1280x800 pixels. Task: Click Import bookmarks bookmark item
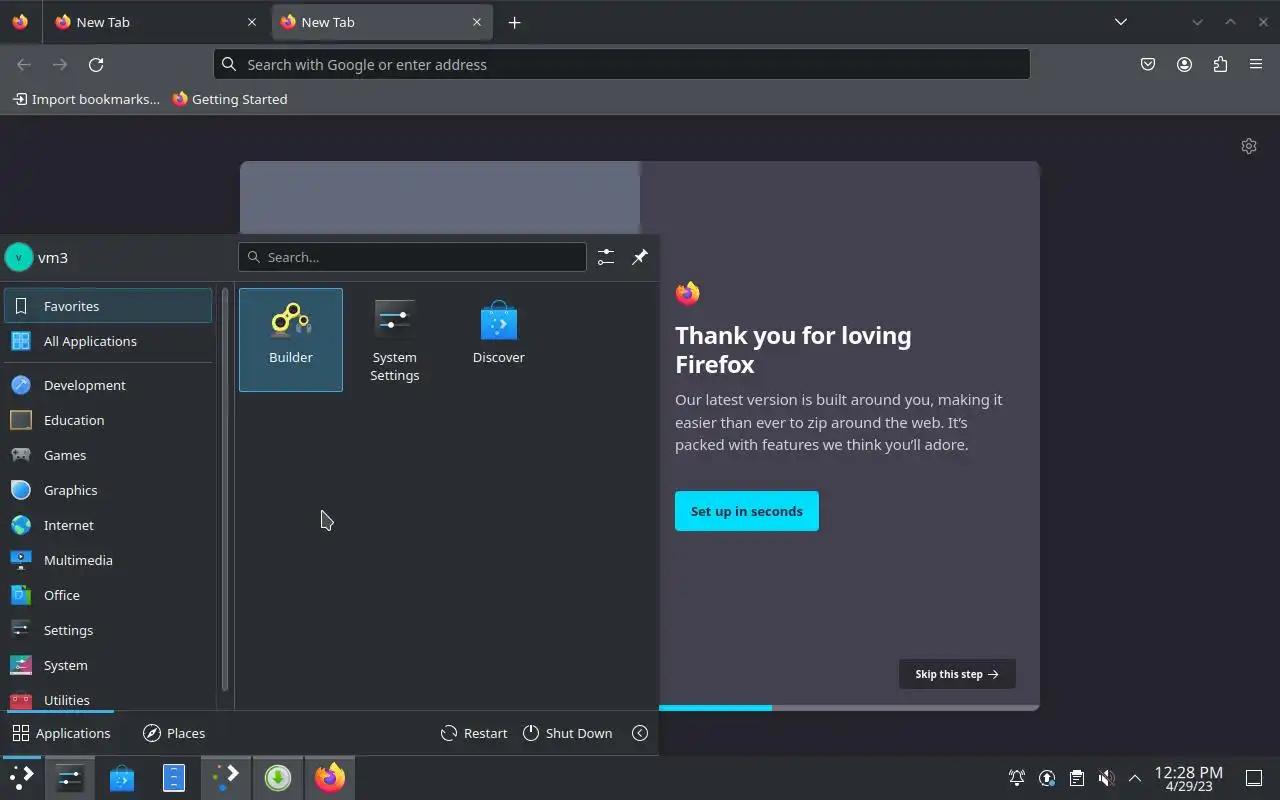86,99
